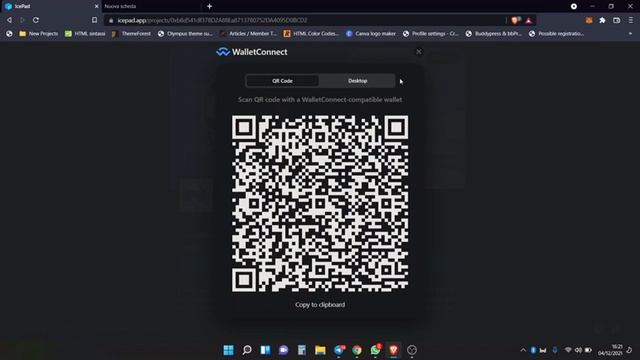Click the address bar URL field
This screenshot has width=640, height=360.
(x=306, y=20)
